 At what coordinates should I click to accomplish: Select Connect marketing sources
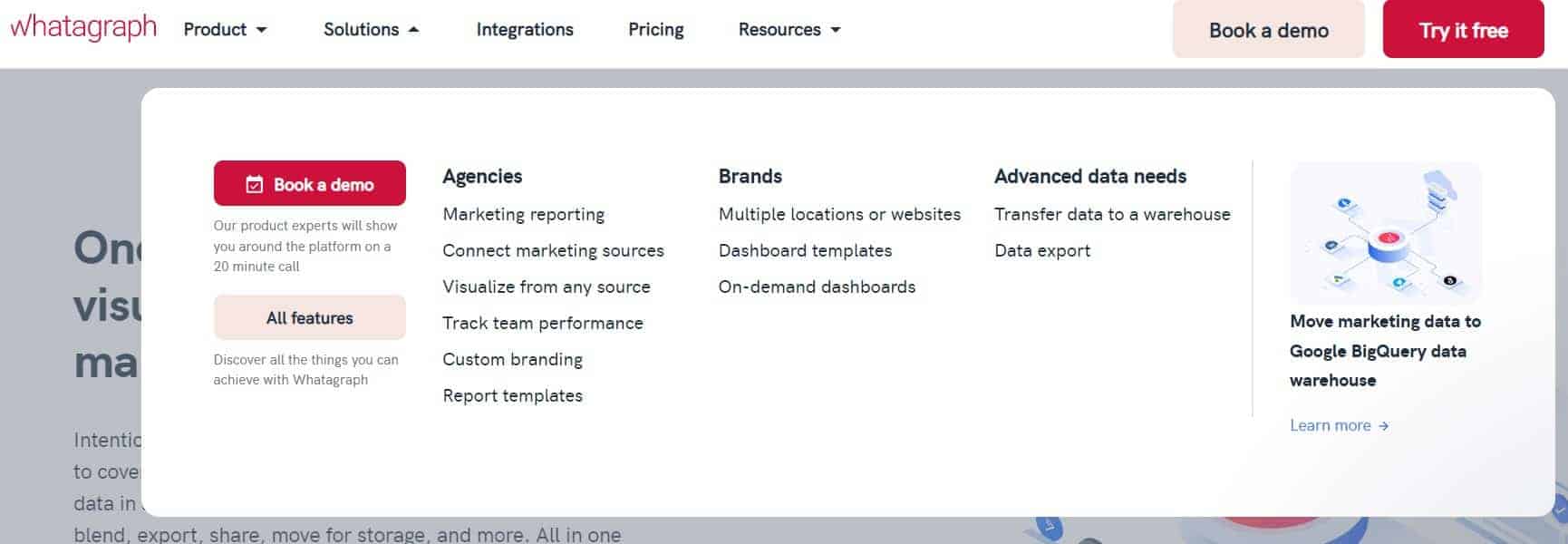click(x=553, y=250)
